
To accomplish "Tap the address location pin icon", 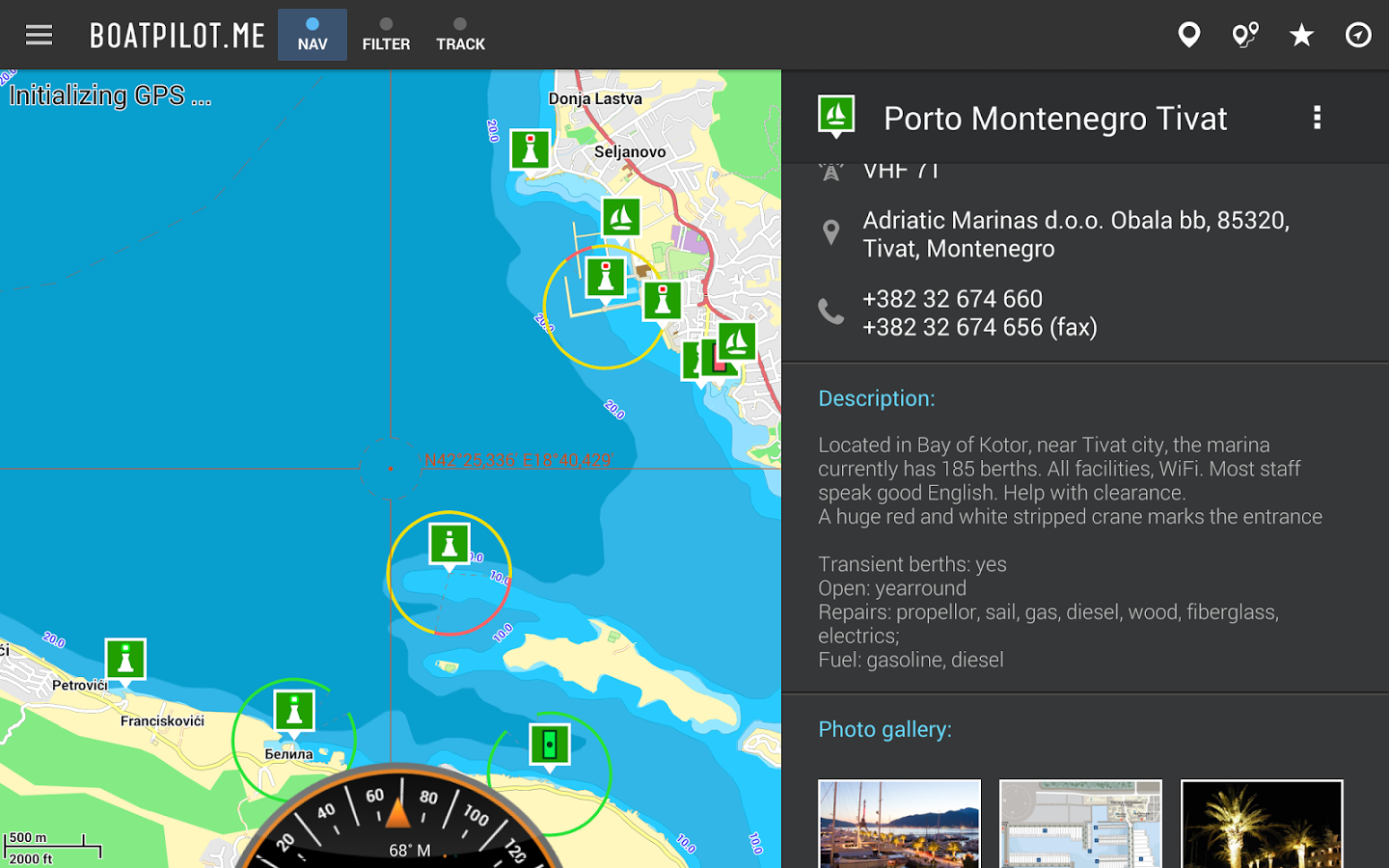I will [831, 232].
